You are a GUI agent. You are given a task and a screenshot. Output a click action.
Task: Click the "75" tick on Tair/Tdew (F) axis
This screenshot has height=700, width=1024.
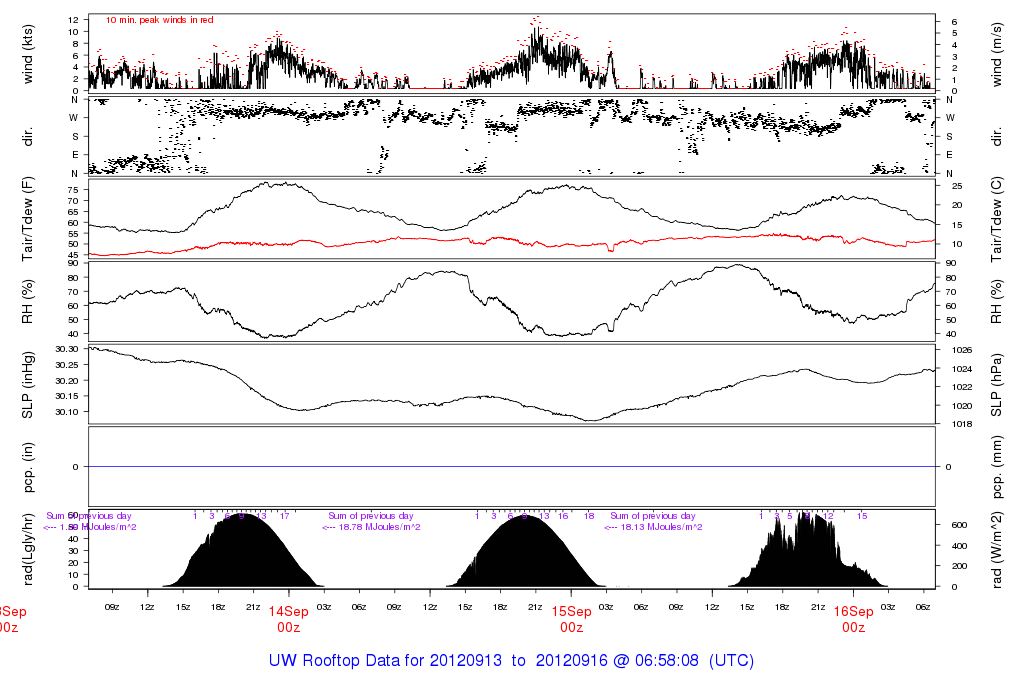(73, 190)
